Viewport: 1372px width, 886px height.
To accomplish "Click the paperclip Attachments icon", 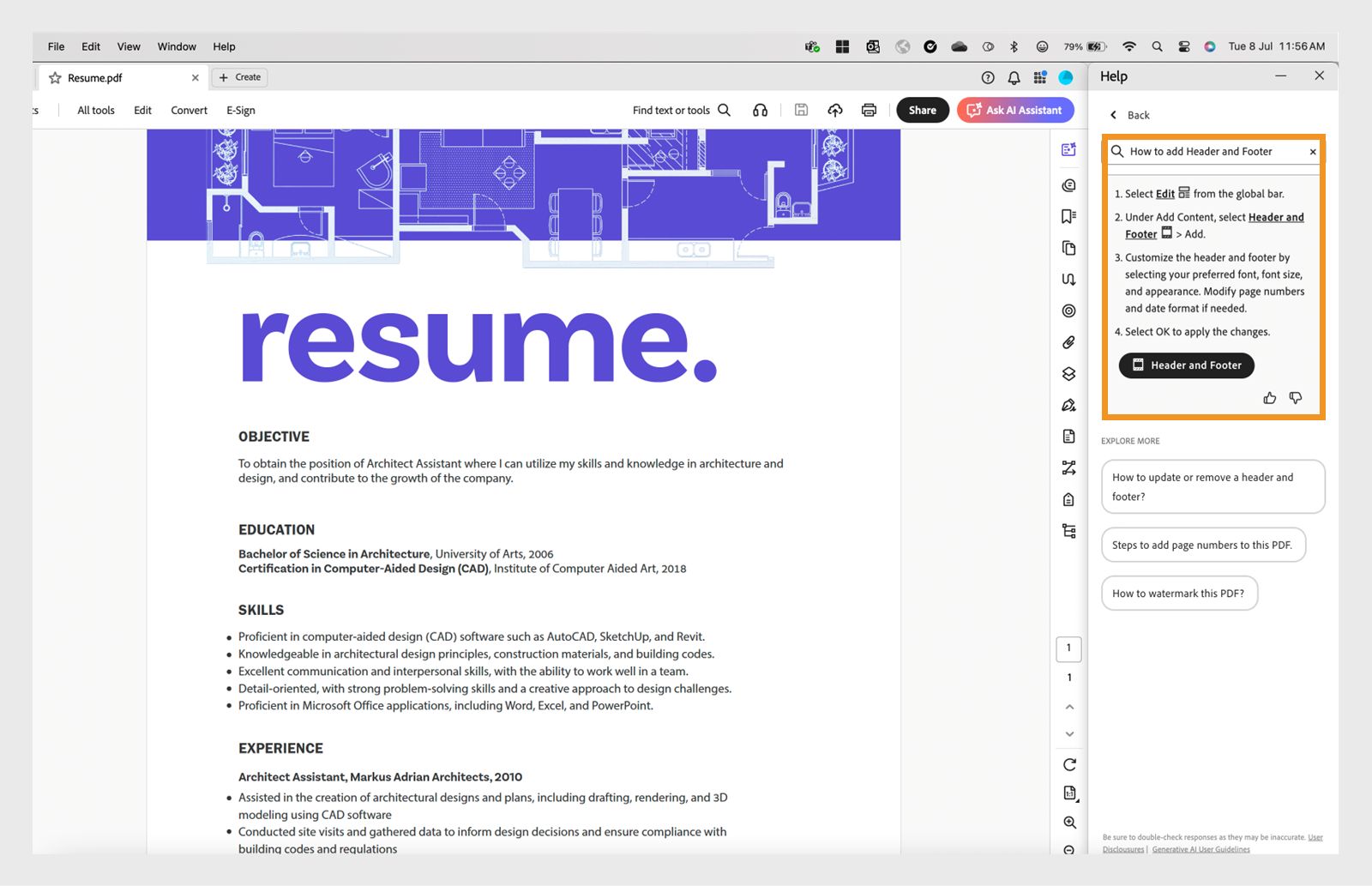I will coord(1068,342).
